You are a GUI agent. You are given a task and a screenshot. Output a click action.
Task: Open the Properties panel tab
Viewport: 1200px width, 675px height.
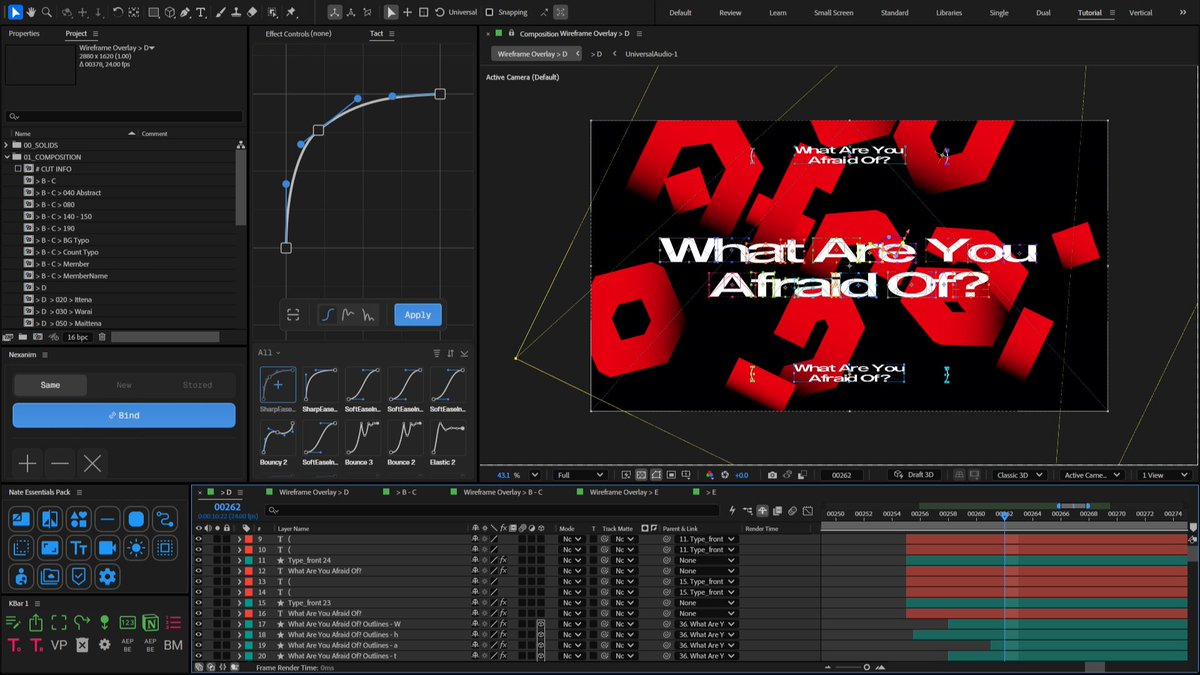click(24, 33)
